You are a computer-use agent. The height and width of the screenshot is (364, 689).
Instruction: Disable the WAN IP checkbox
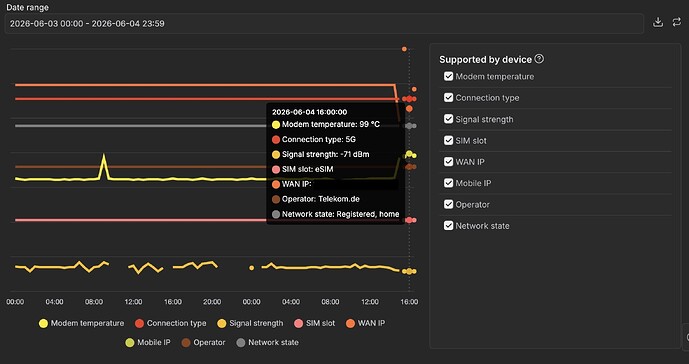point(448,161)
